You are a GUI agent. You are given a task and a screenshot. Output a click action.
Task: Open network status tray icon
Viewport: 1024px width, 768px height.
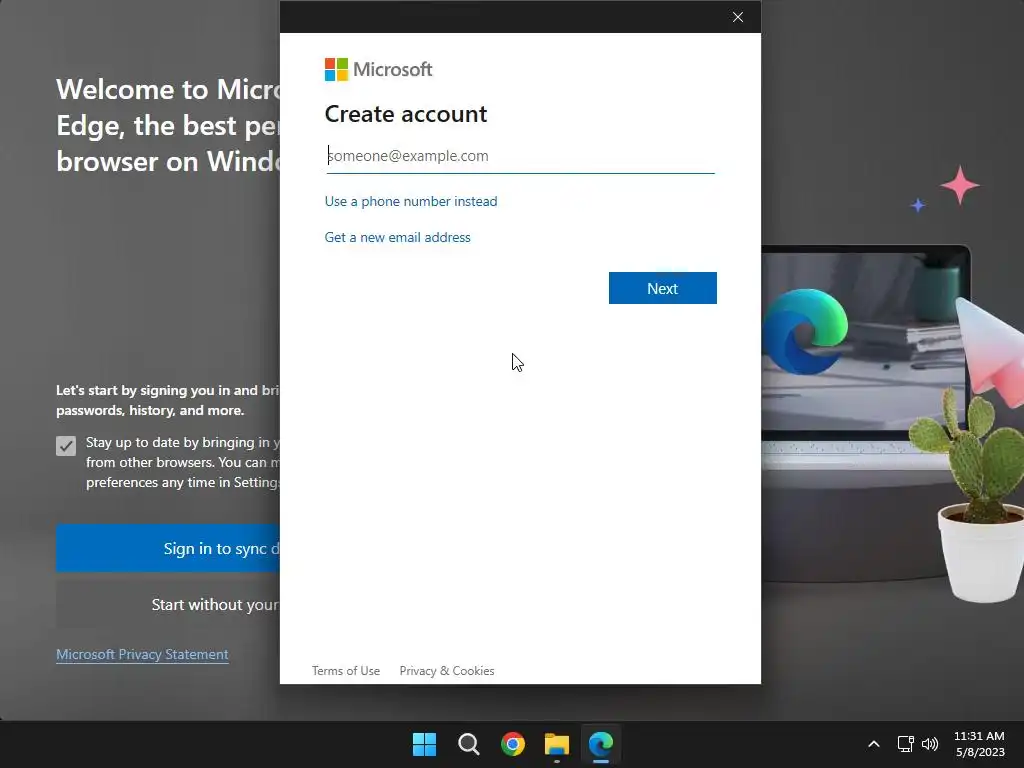[905, 744]
